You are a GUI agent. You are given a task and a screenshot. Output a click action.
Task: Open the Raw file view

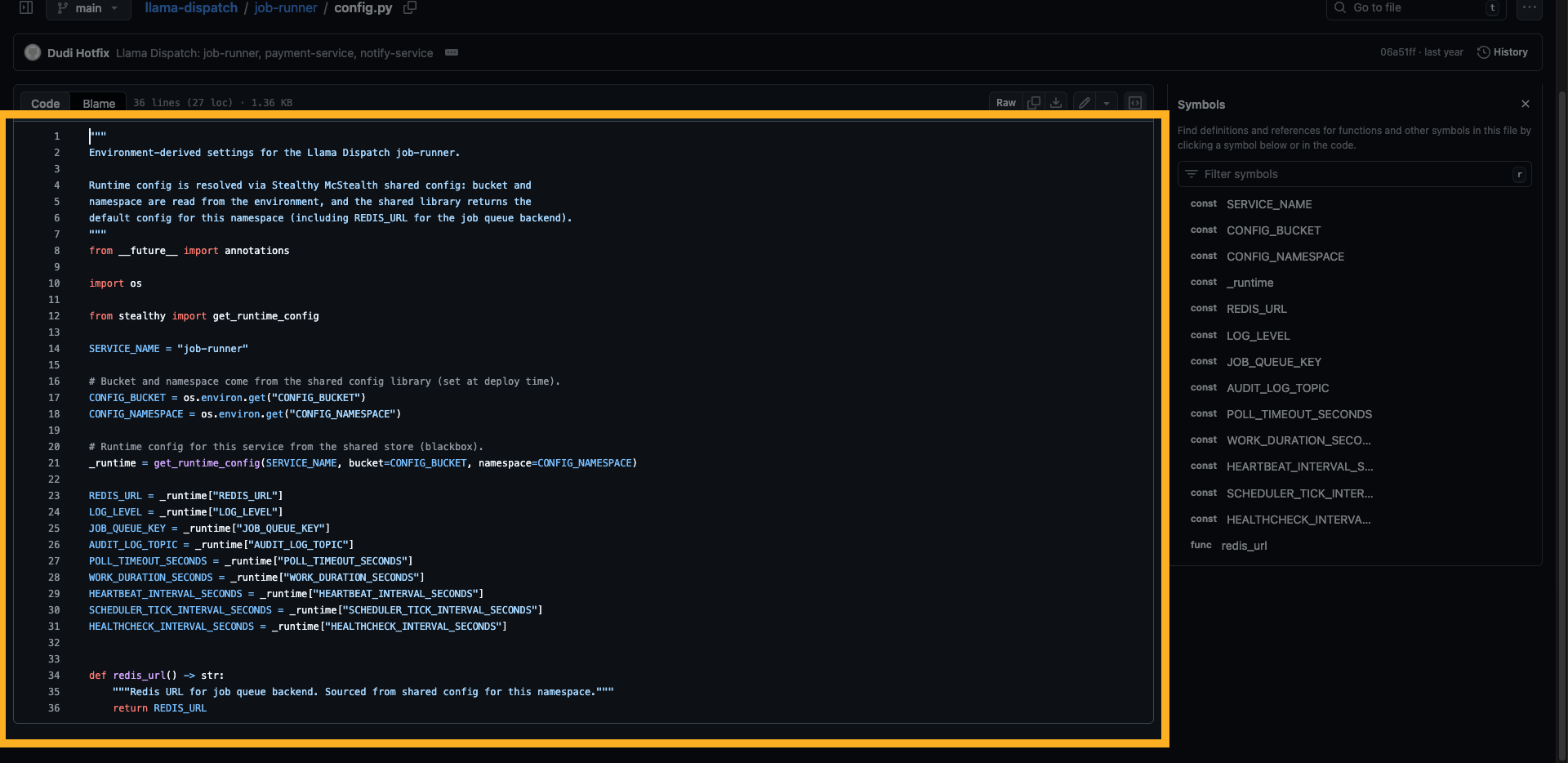(1006, 103)
